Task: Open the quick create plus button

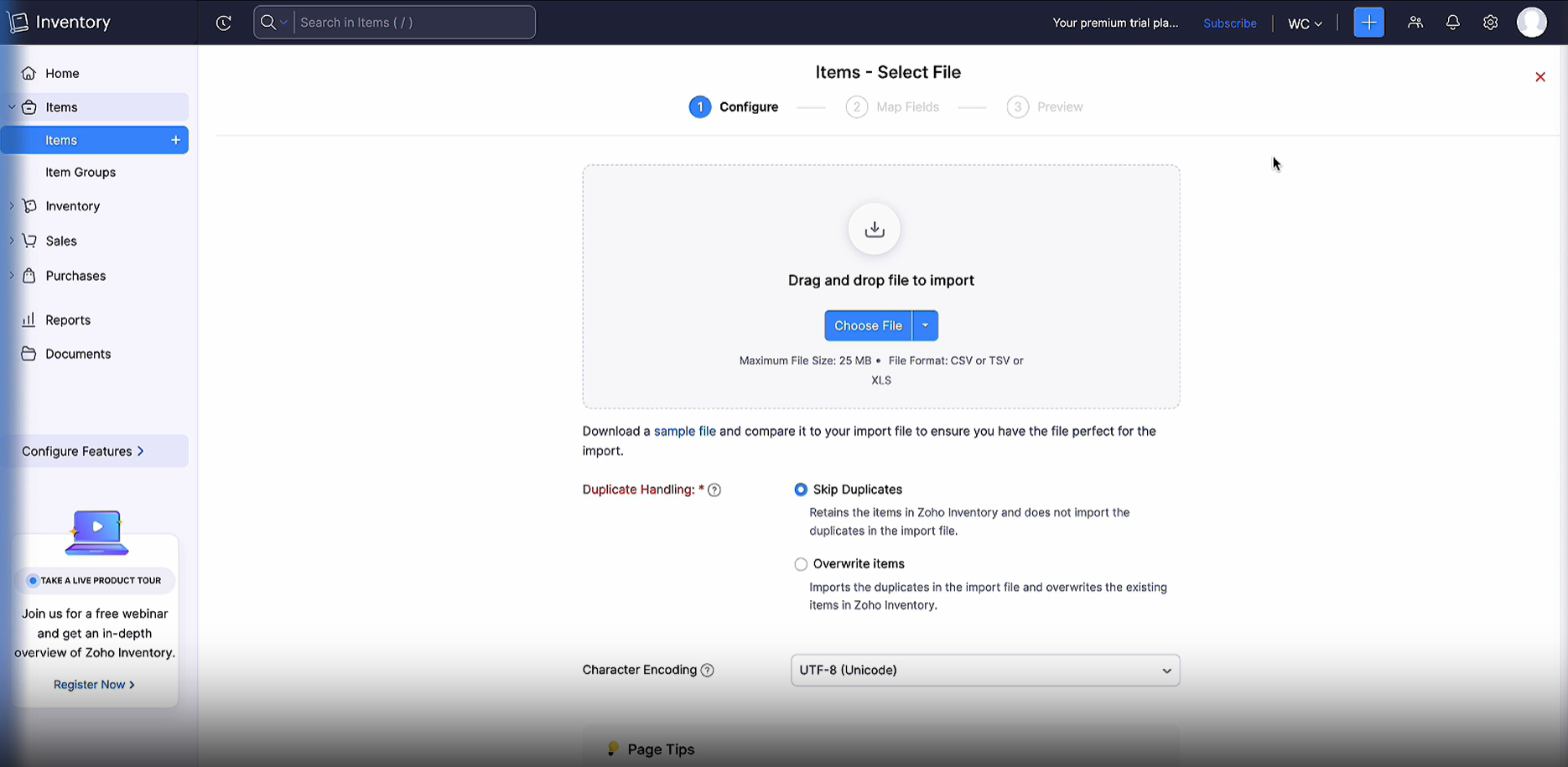Action: pyautogui.click(x=1368, y=23)
